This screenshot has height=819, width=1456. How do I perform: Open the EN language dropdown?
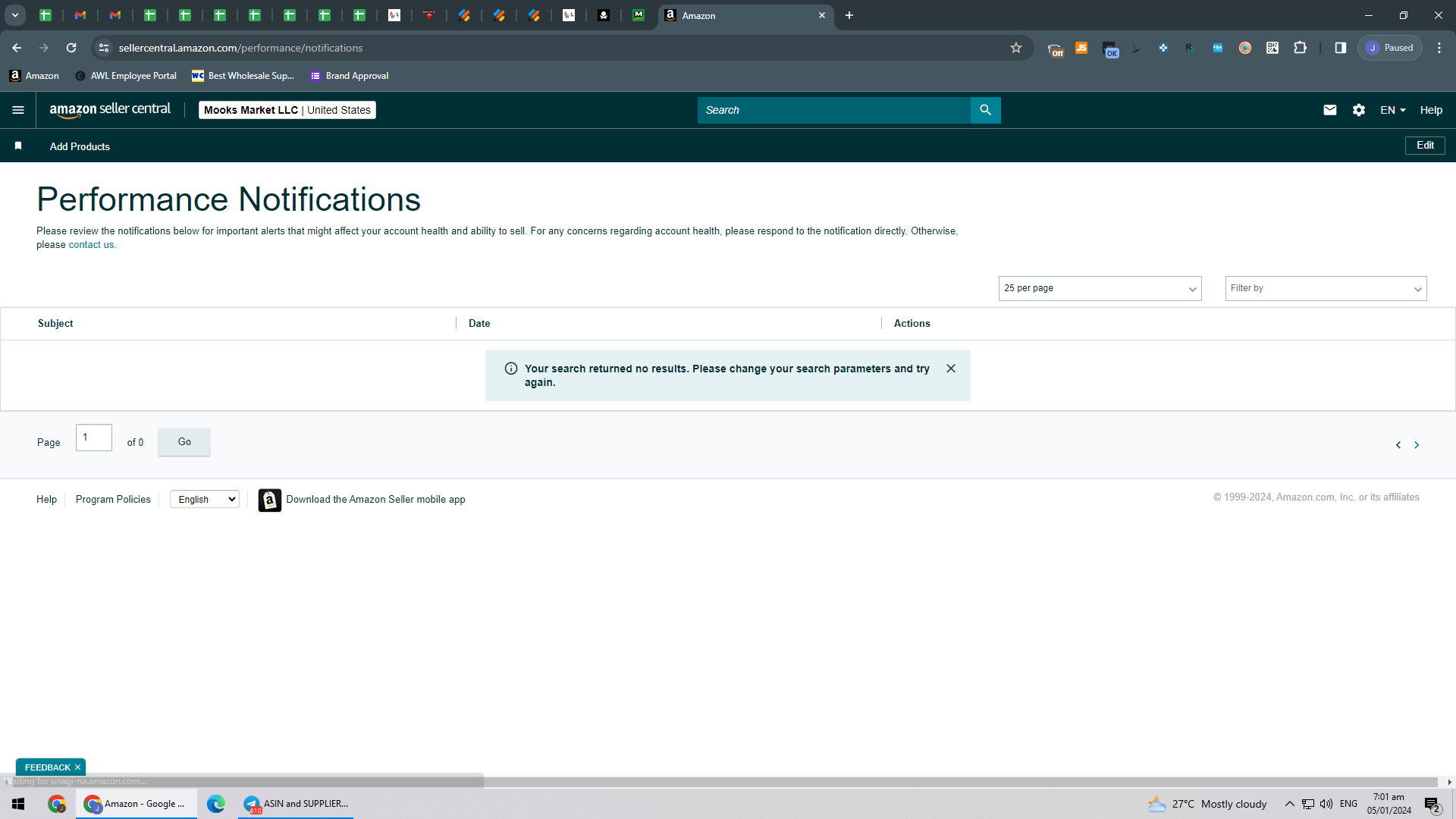[1393, 110]
